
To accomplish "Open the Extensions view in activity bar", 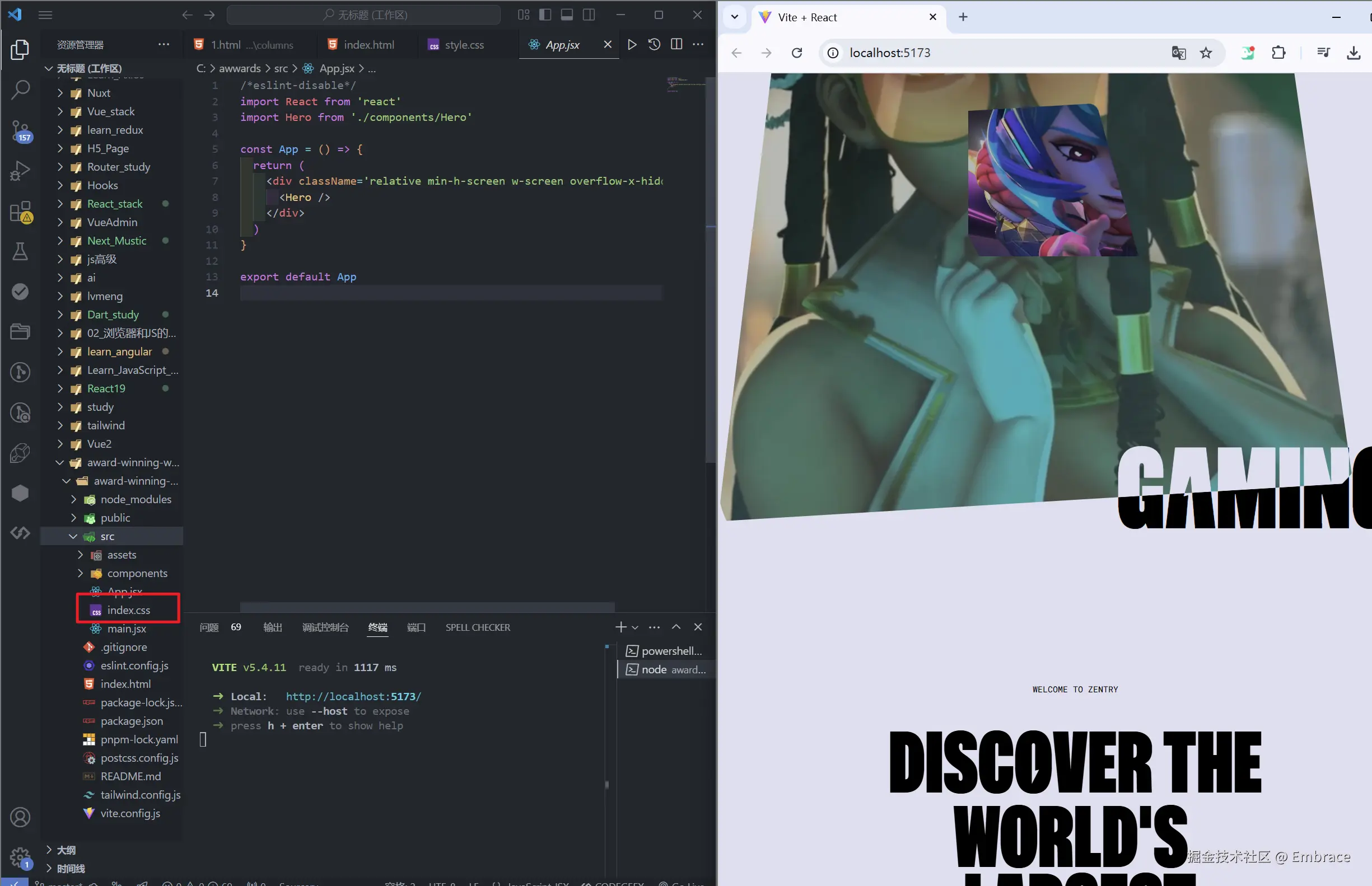I will click(20, 212).
